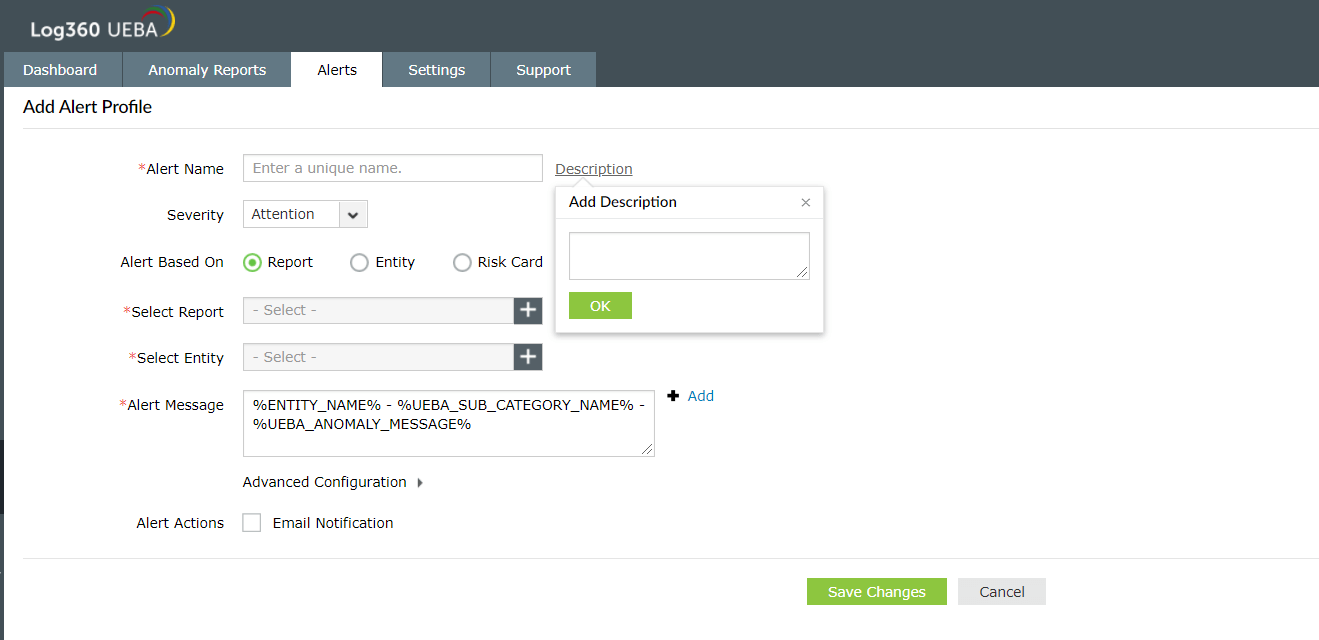Click the Log360 UEBA logo
The height and width of the screenshot is (640, 1319).
tap(102, 26)
